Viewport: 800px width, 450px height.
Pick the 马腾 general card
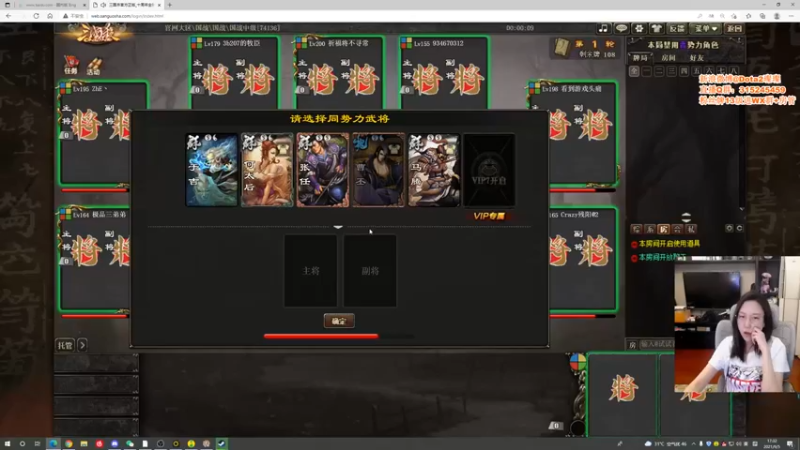click(x=434, y=170)
